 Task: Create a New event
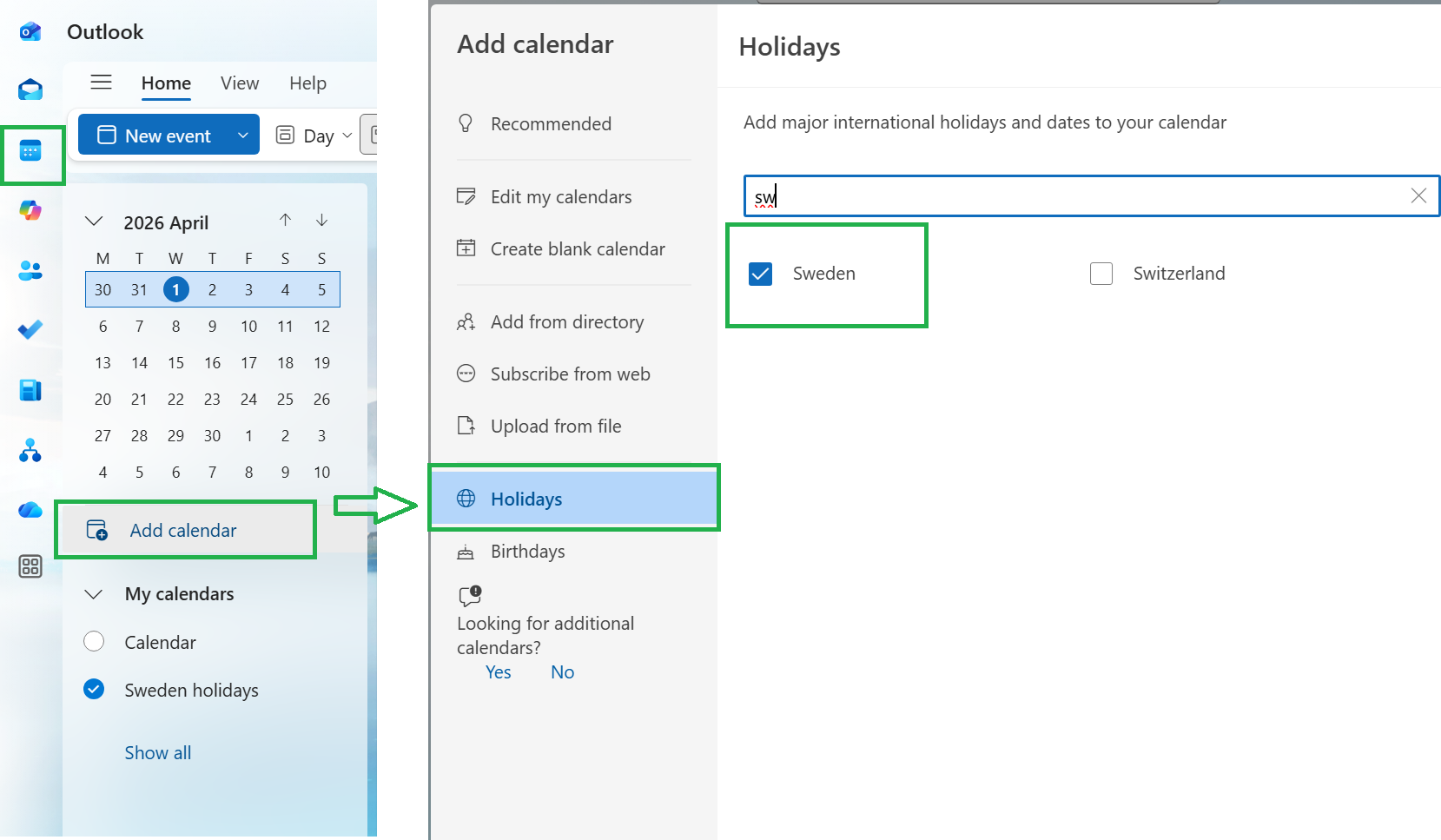(155, 135)
